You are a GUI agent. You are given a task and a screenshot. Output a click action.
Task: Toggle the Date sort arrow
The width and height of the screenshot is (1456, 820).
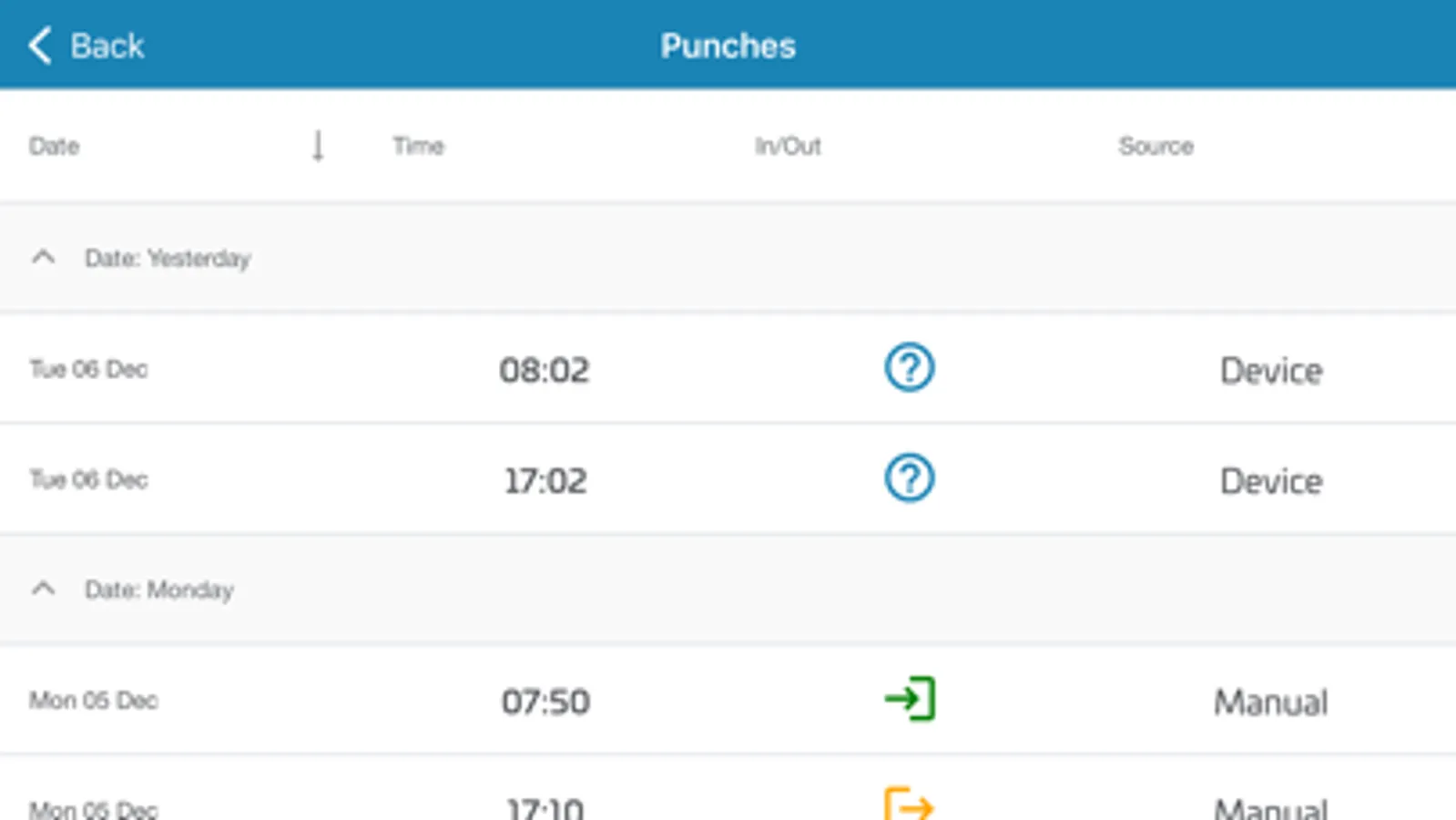[x=318, y=146]
